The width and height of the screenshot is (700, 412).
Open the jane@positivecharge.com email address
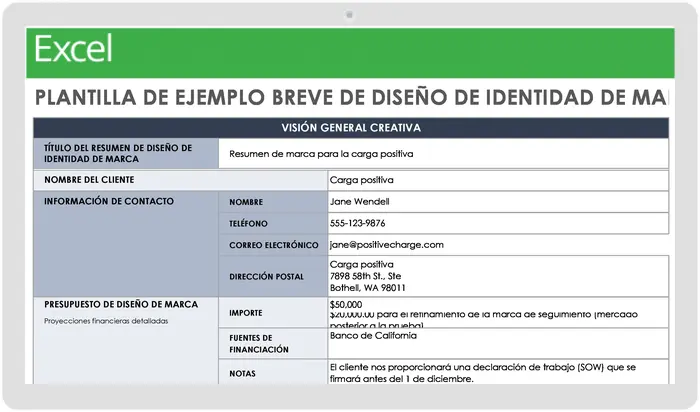[x=387, y=245]
